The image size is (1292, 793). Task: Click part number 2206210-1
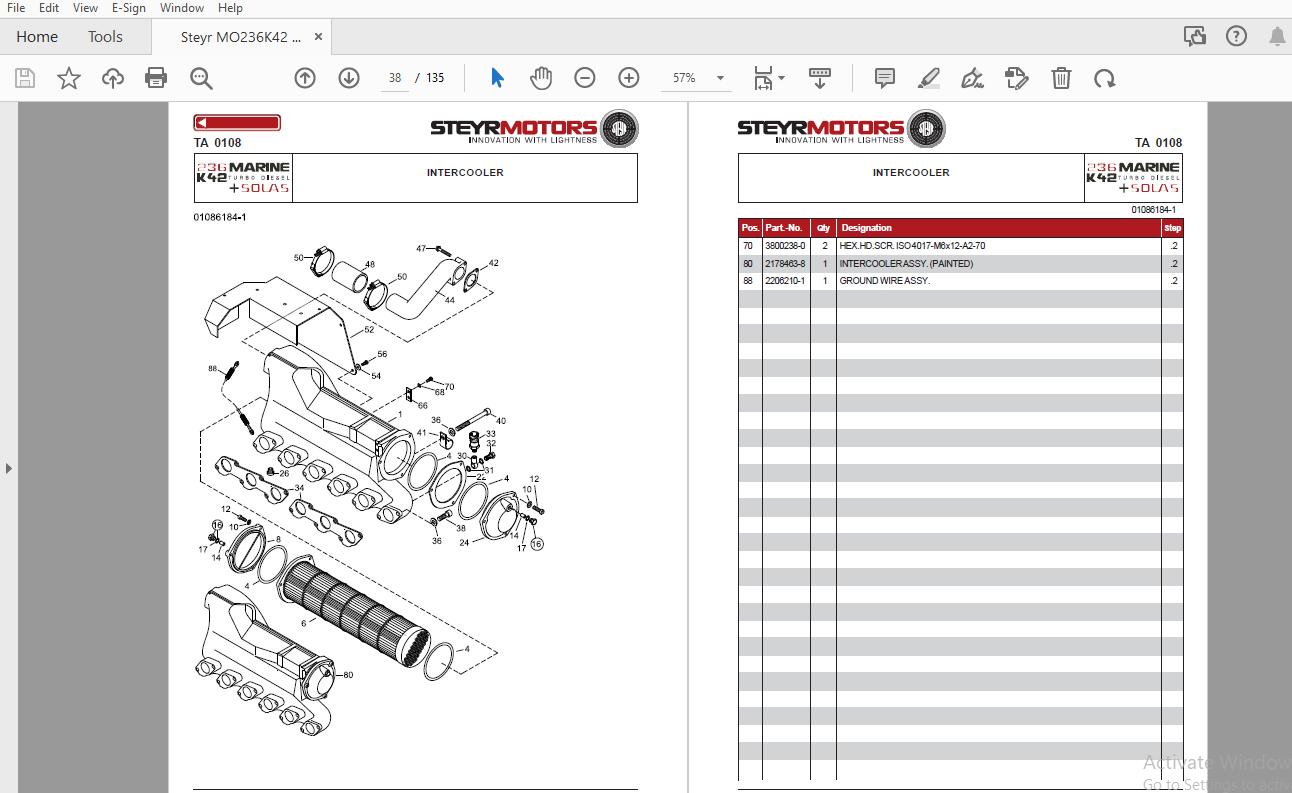(x=785, y=281)
